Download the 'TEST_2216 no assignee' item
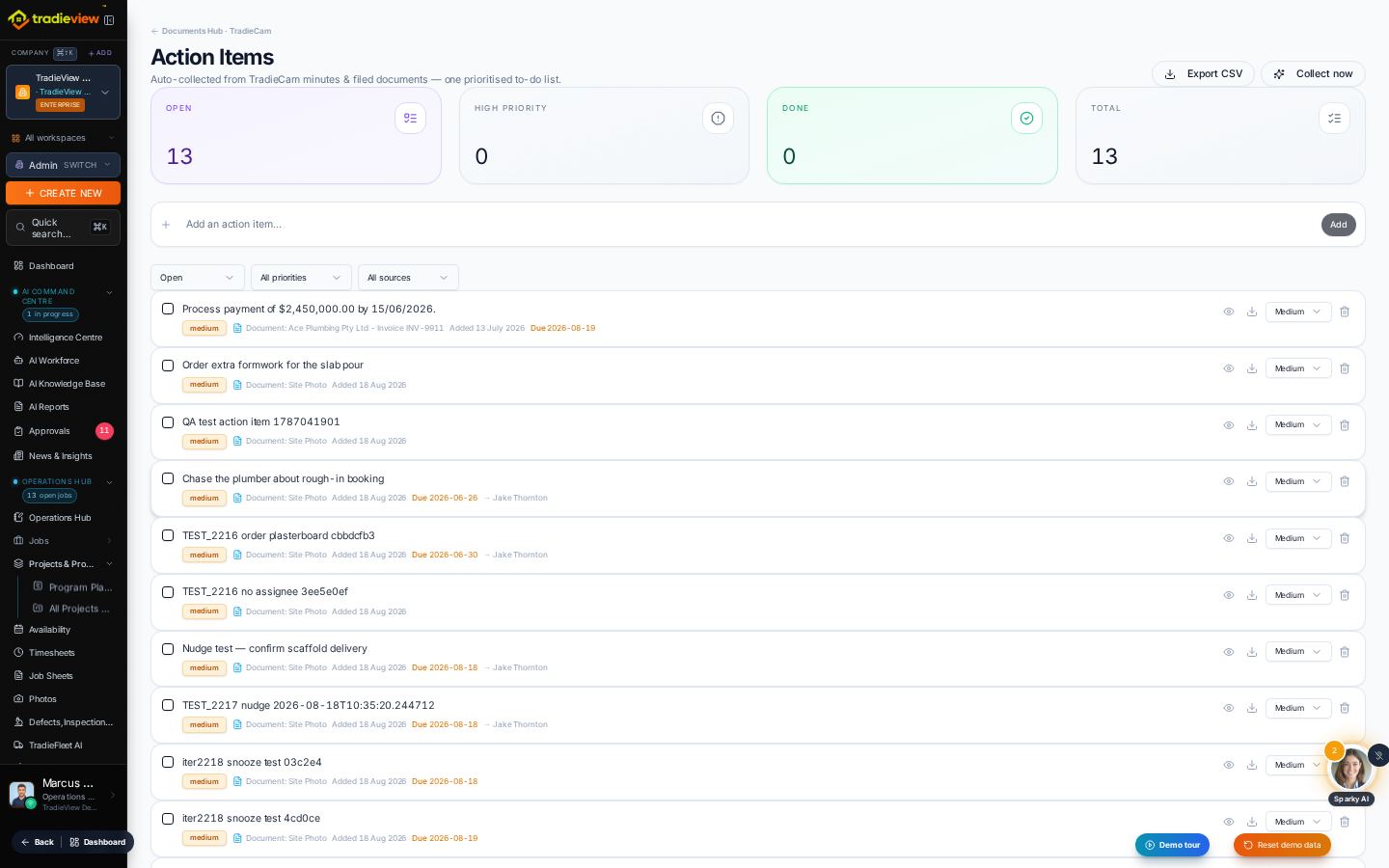1389x868 pixels. [1252, 595]
